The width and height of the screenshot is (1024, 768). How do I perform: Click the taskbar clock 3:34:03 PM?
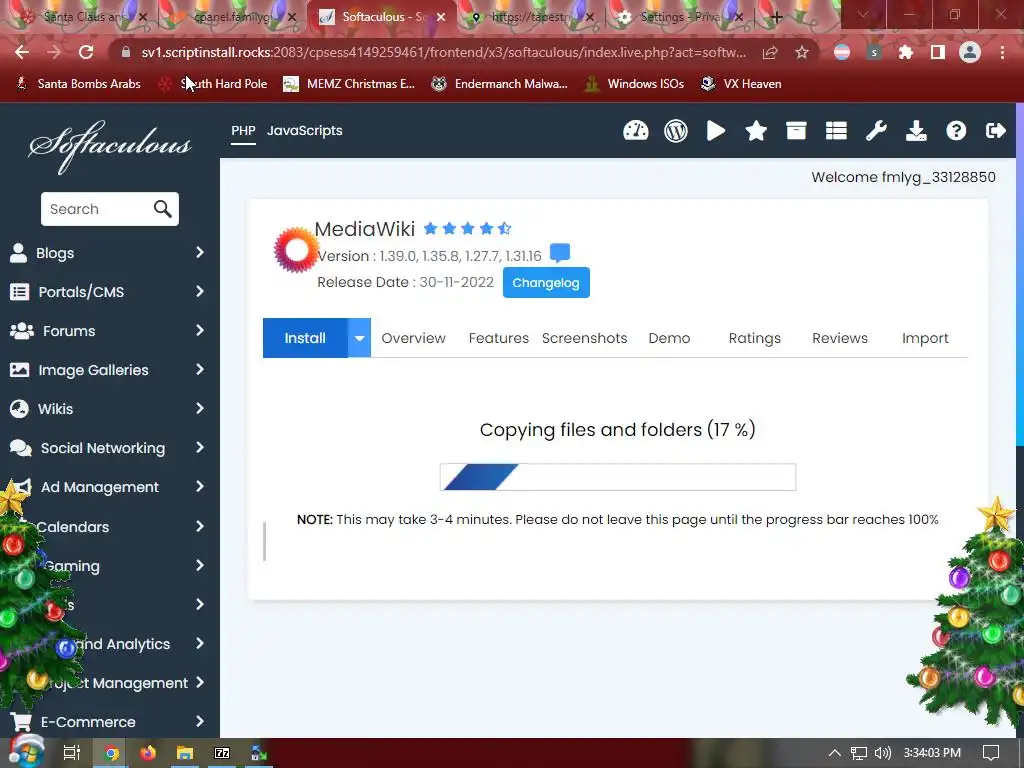(932, 753)
